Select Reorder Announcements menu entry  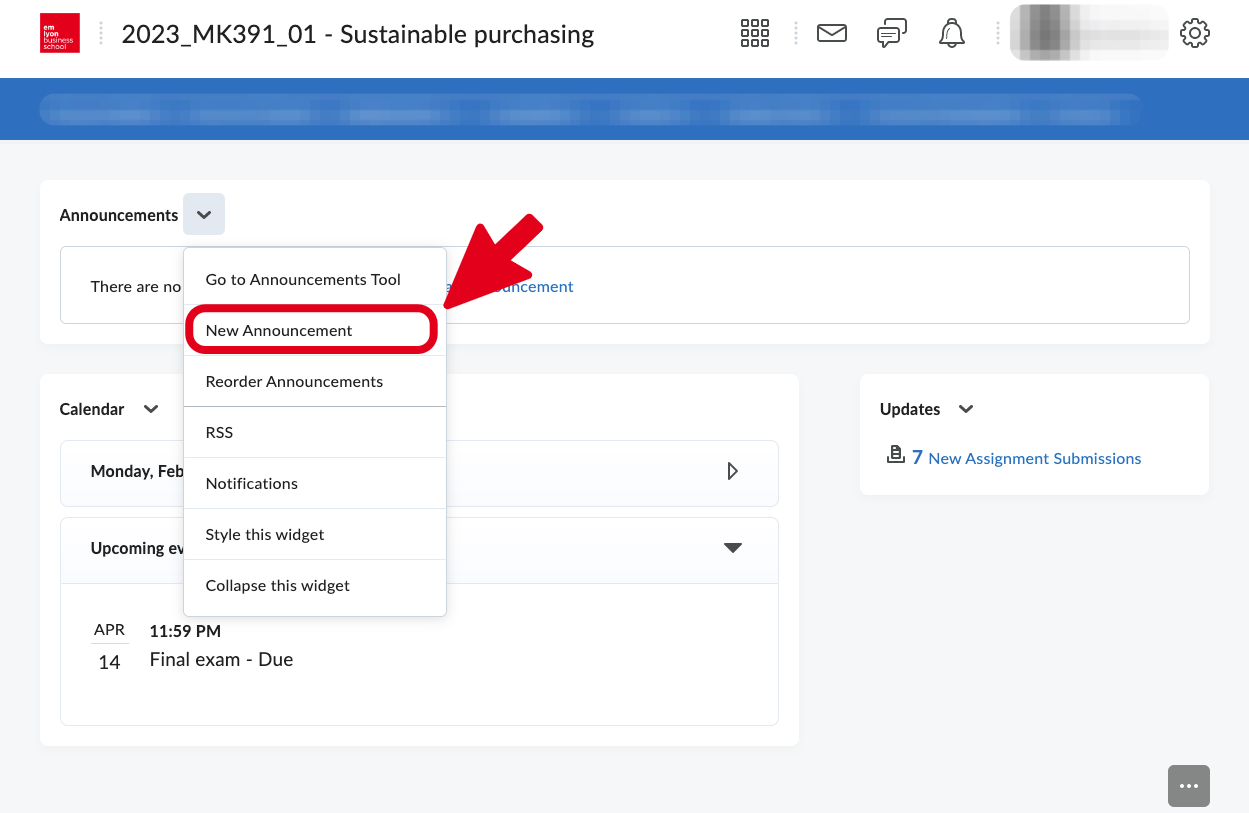click(x=294, y=382)
